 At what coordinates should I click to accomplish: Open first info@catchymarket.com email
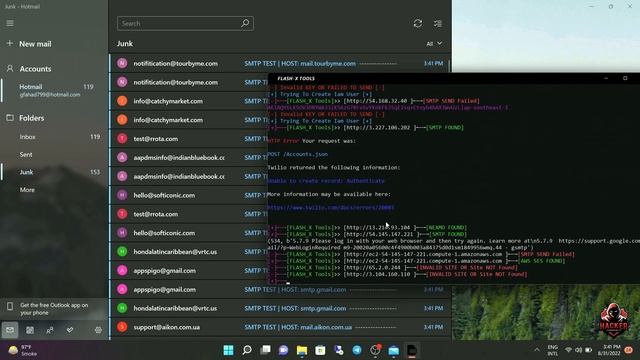[x=189, y=101]
